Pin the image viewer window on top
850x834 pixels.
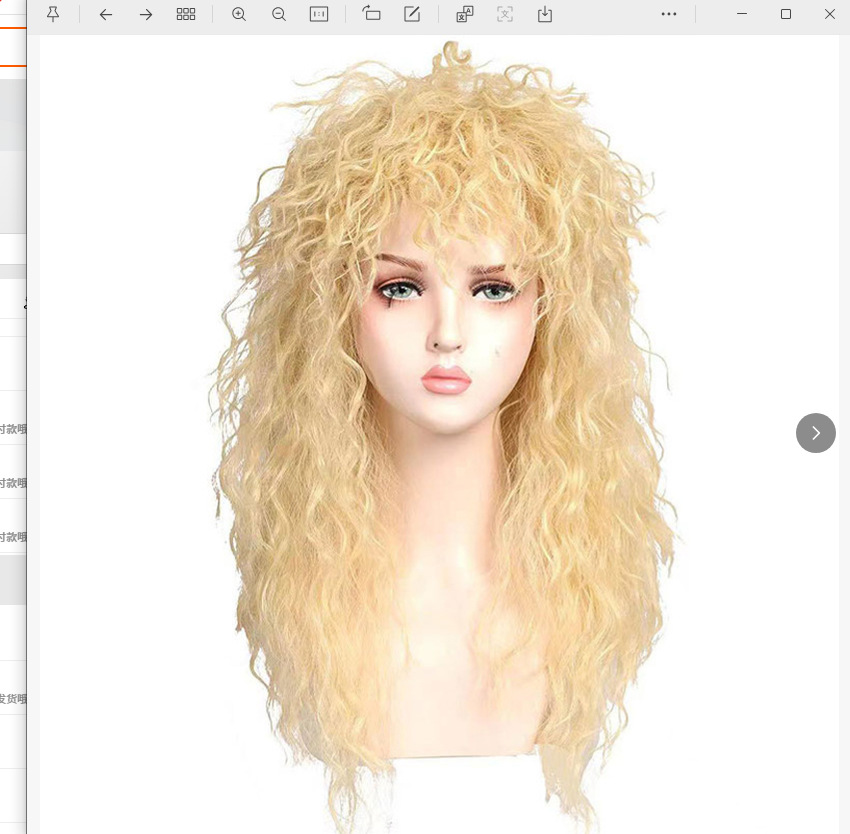(53, 14)
